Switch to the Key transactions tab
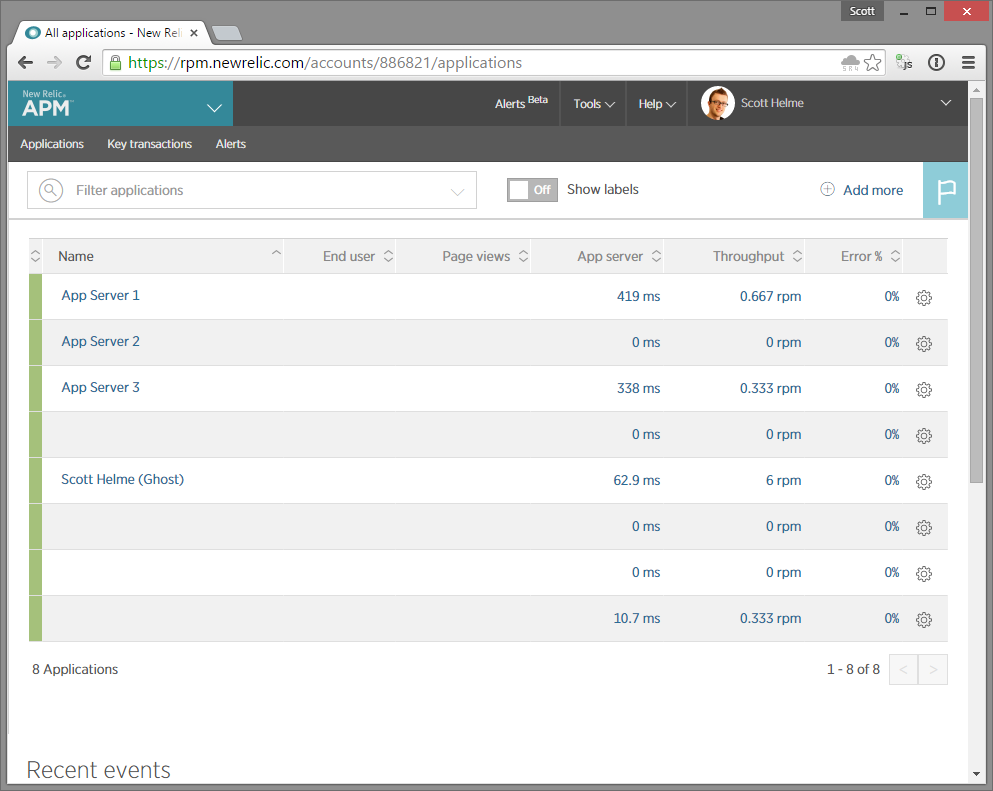 click(x=149, y=144)
